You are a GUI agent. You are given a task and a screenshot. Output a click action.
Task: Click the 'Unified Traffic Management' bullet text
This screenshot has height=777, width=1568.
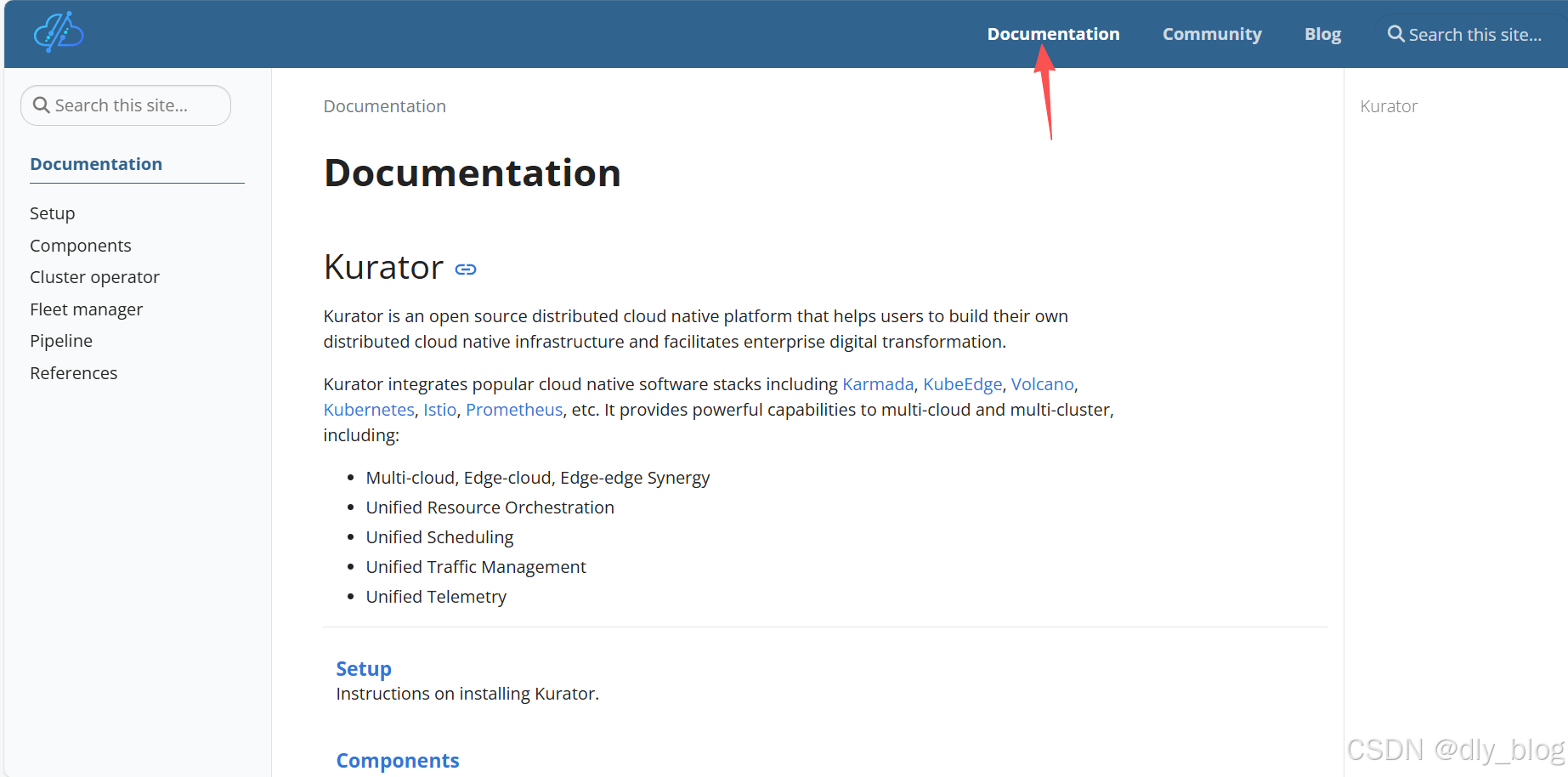476,567
